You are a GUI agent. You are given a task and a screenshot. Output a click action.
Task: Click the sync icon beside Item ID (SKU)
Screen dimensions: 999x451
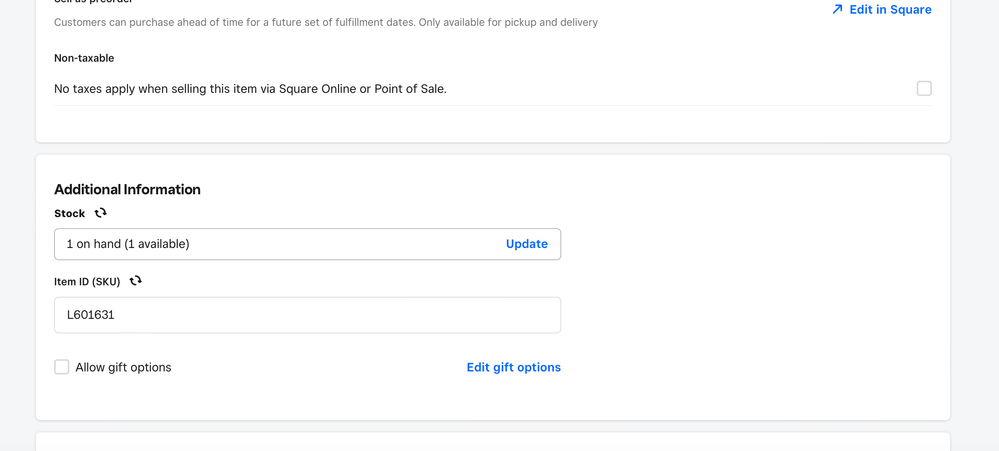[x=135, y=281]
